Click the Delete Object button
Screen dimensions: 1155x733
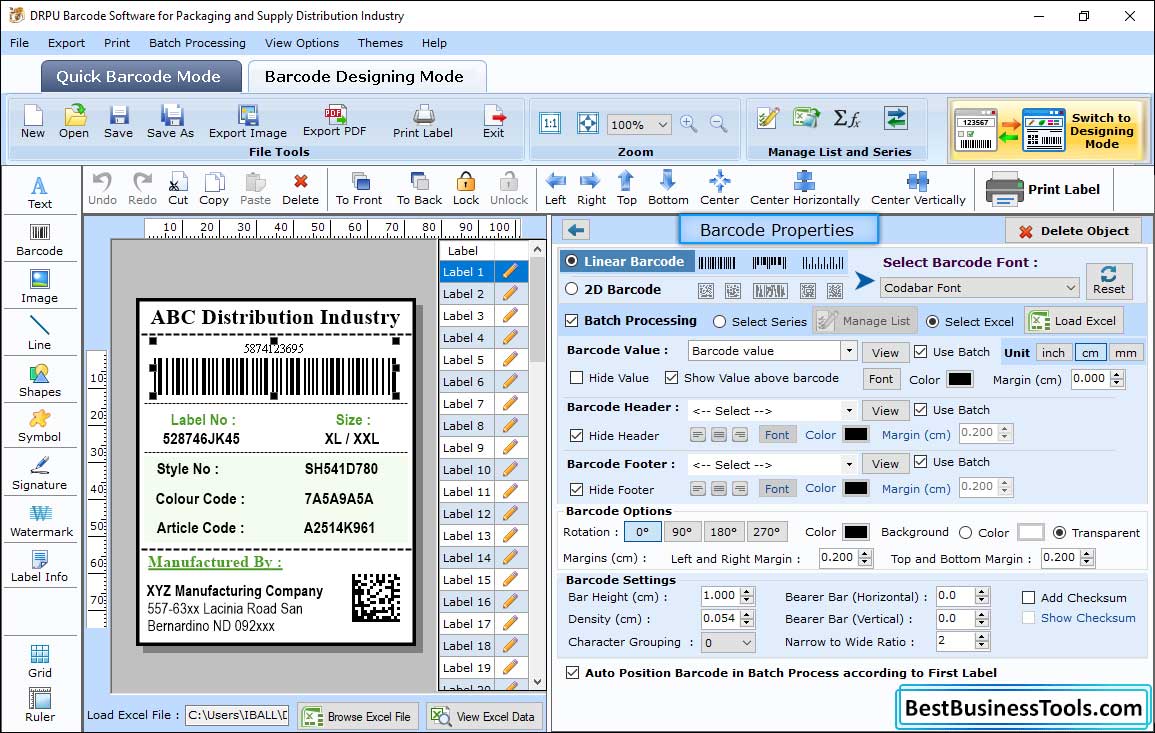point(1073,231)
